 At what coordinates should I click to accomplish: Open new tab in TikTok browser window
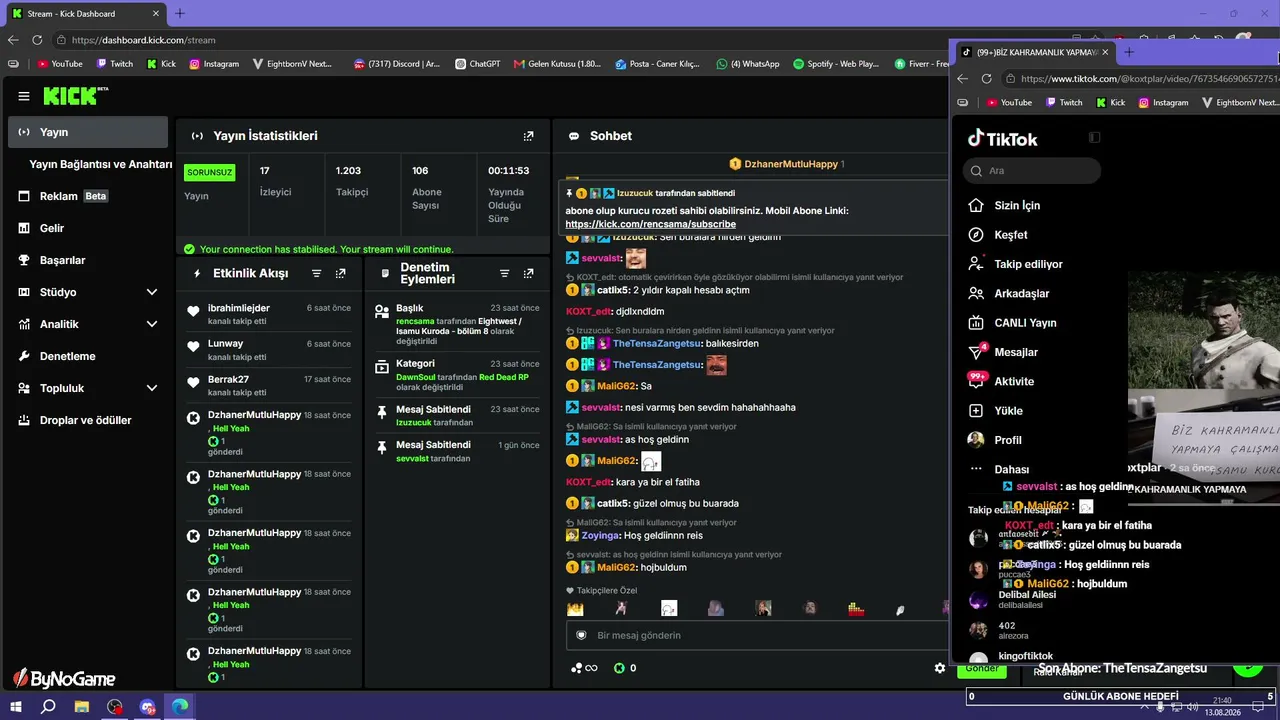(x=1129, y=52)
